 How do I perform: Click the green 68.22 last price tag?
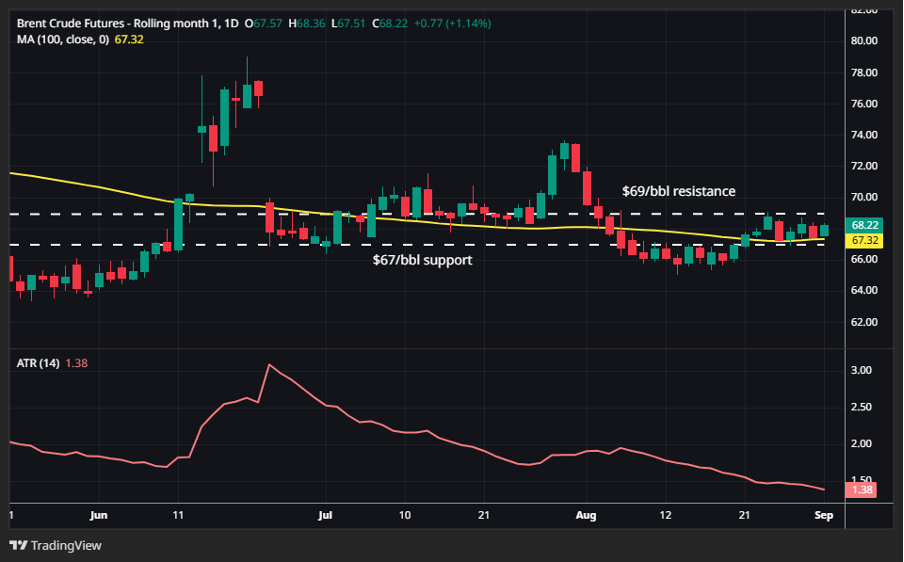click(x=865, y=226)
